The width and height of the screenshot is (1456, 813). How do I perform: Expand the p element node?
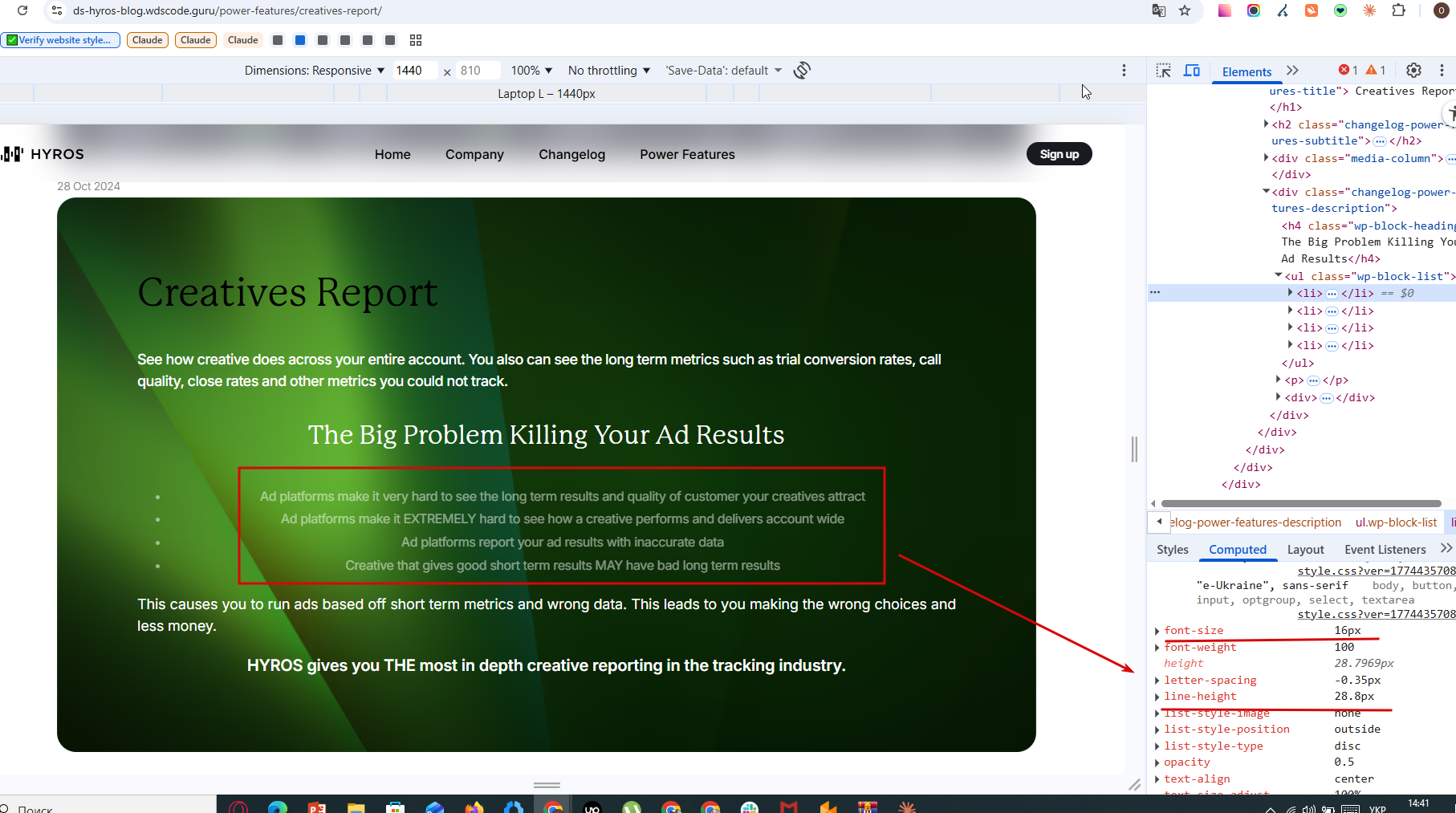pos(1278,380)
